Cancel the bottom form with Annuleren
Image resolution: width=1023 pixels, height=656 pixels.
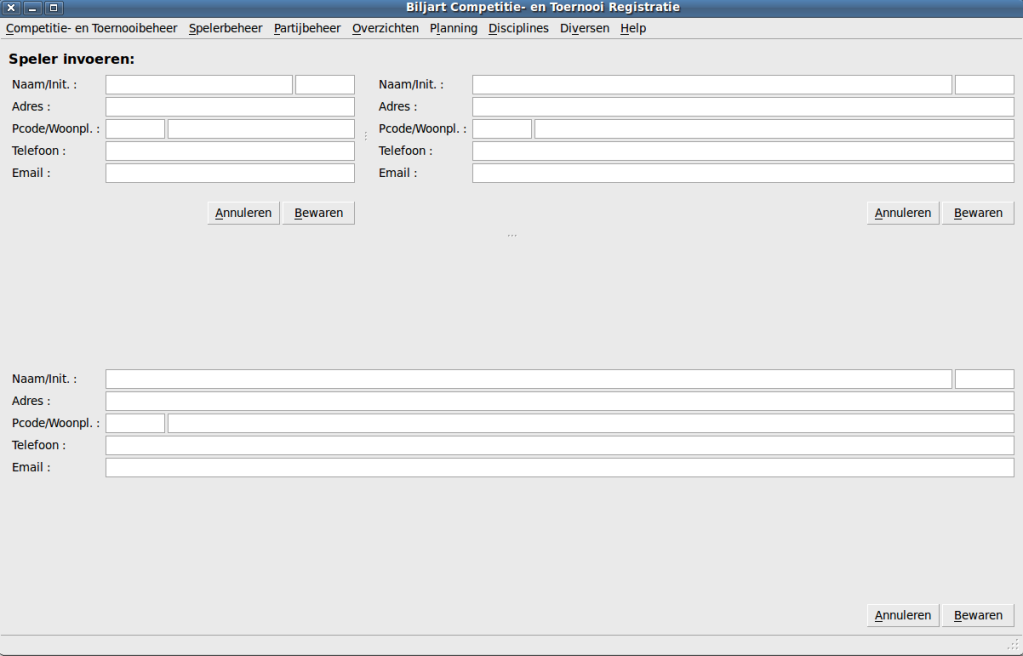pos(903,615)
